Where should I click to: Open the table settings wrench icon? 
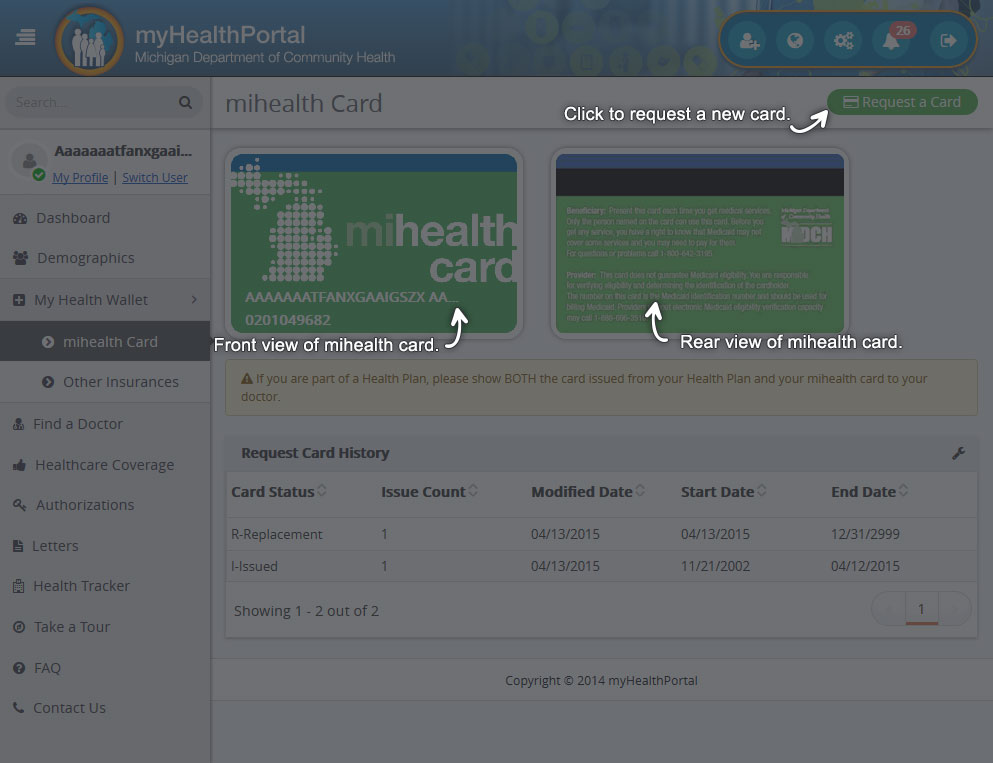958,453
